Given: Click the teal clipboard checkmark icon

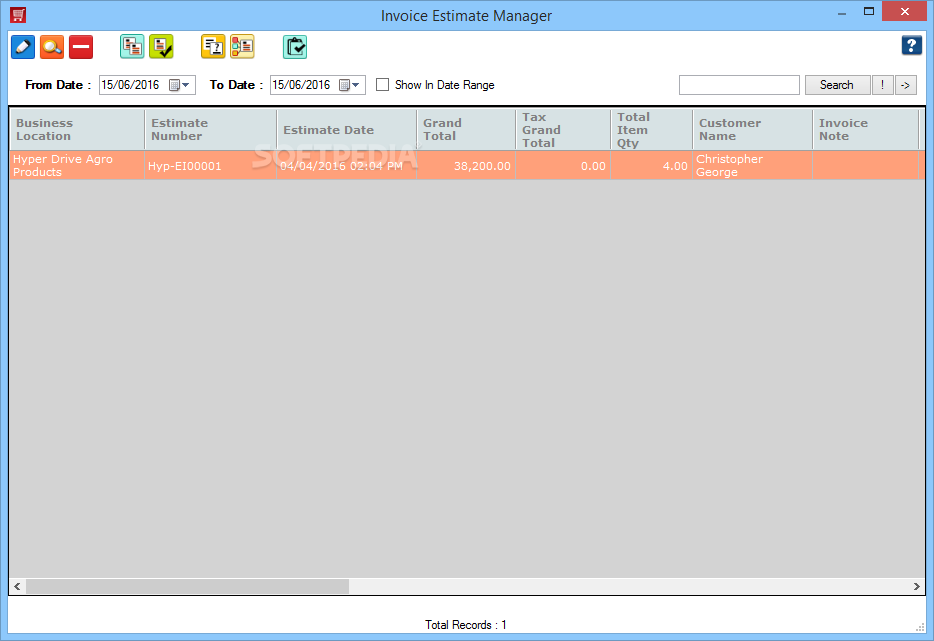Looking at the screenshot, I should (x=295, y=46).
